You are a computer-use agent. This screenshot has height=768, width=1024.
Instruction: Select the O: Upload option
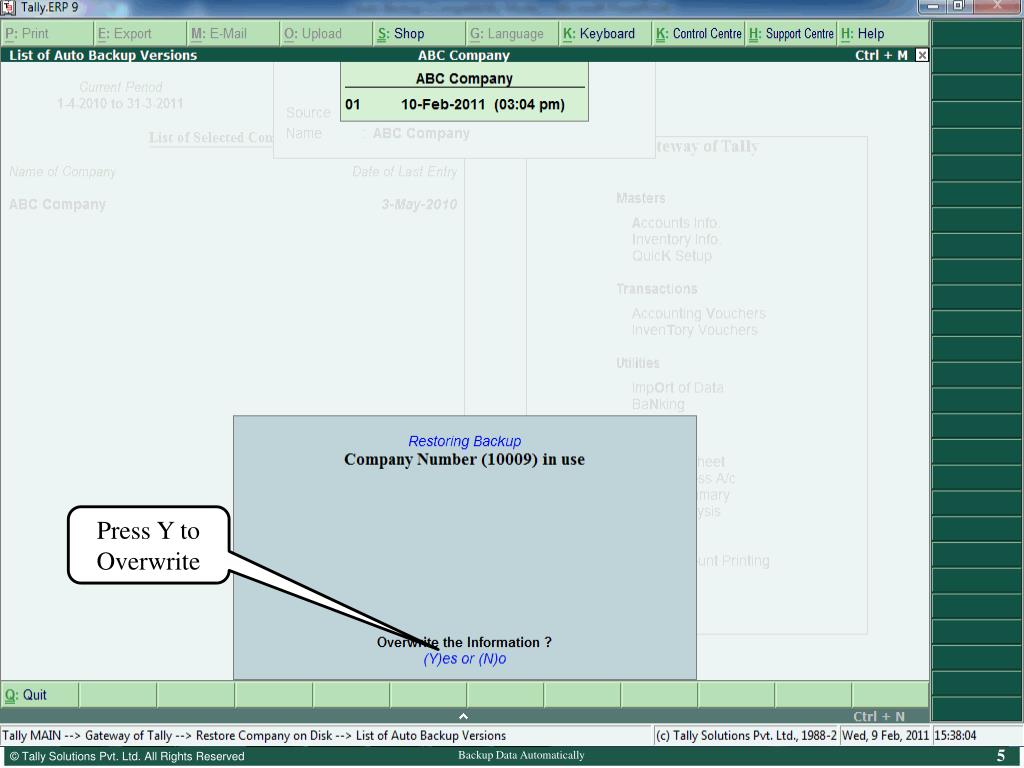pos(326,34)
